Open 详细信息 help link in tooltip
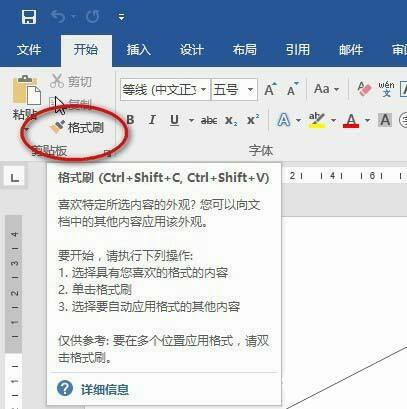 click(105, 389)
